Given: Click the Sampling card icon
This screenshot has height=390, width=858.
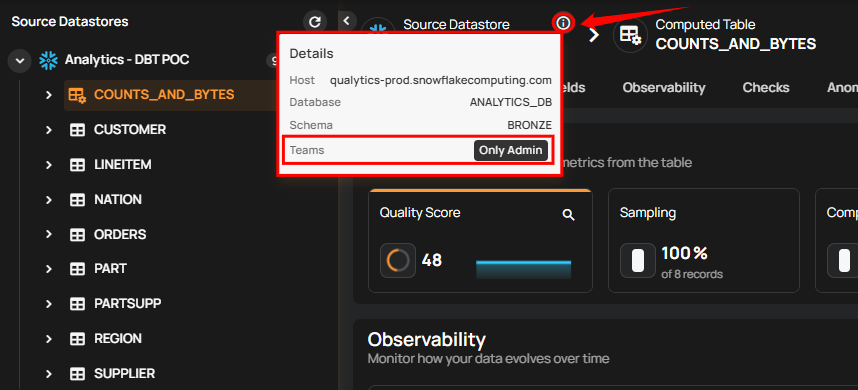Looking at the screenshot, I should 637,260.
